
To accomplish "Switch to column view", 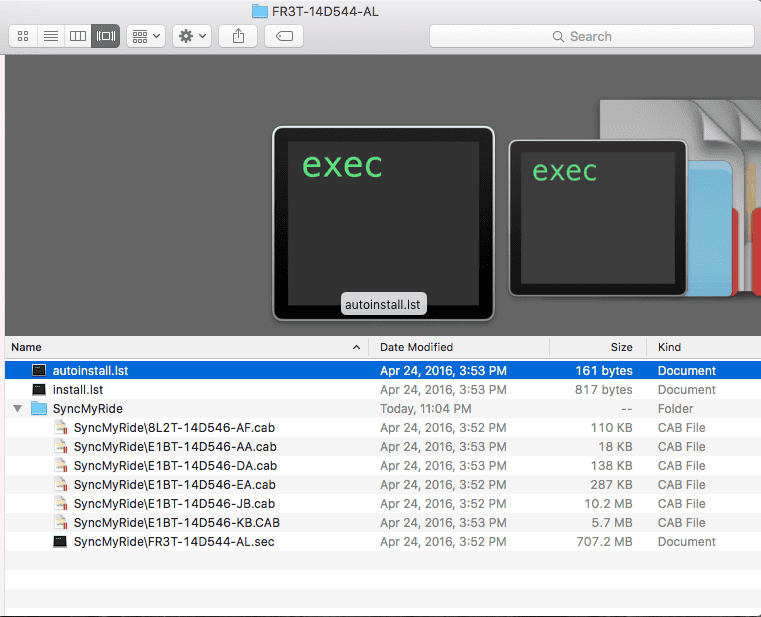I will pos(78,36).
